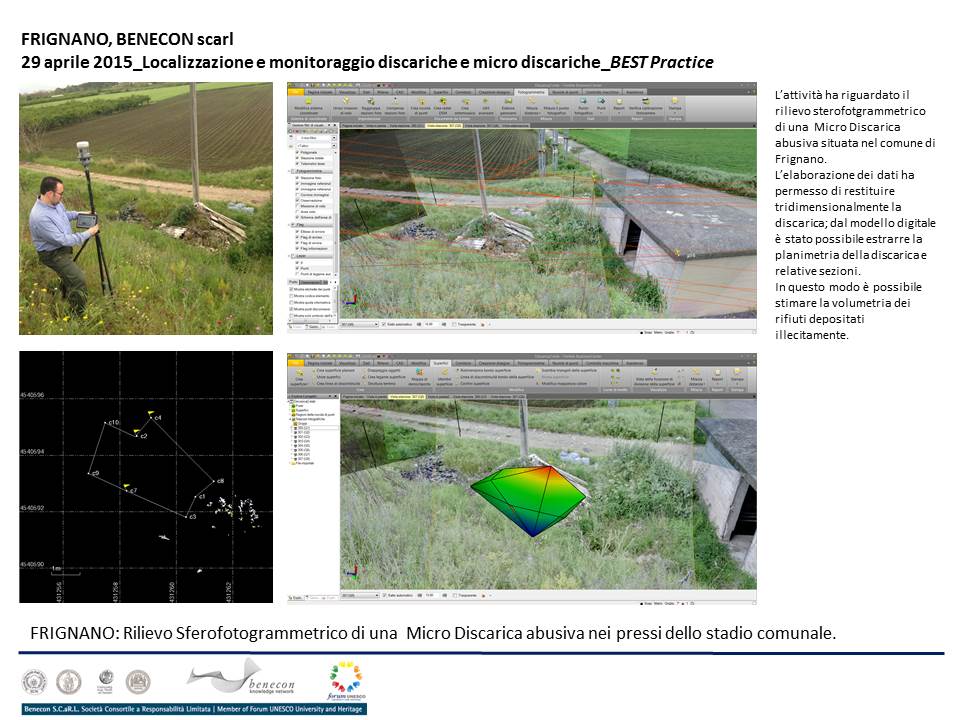Screen dimensions: 960x720
Task: Collapse the Layer group in filter panel
Action: (x=291, y=255)
